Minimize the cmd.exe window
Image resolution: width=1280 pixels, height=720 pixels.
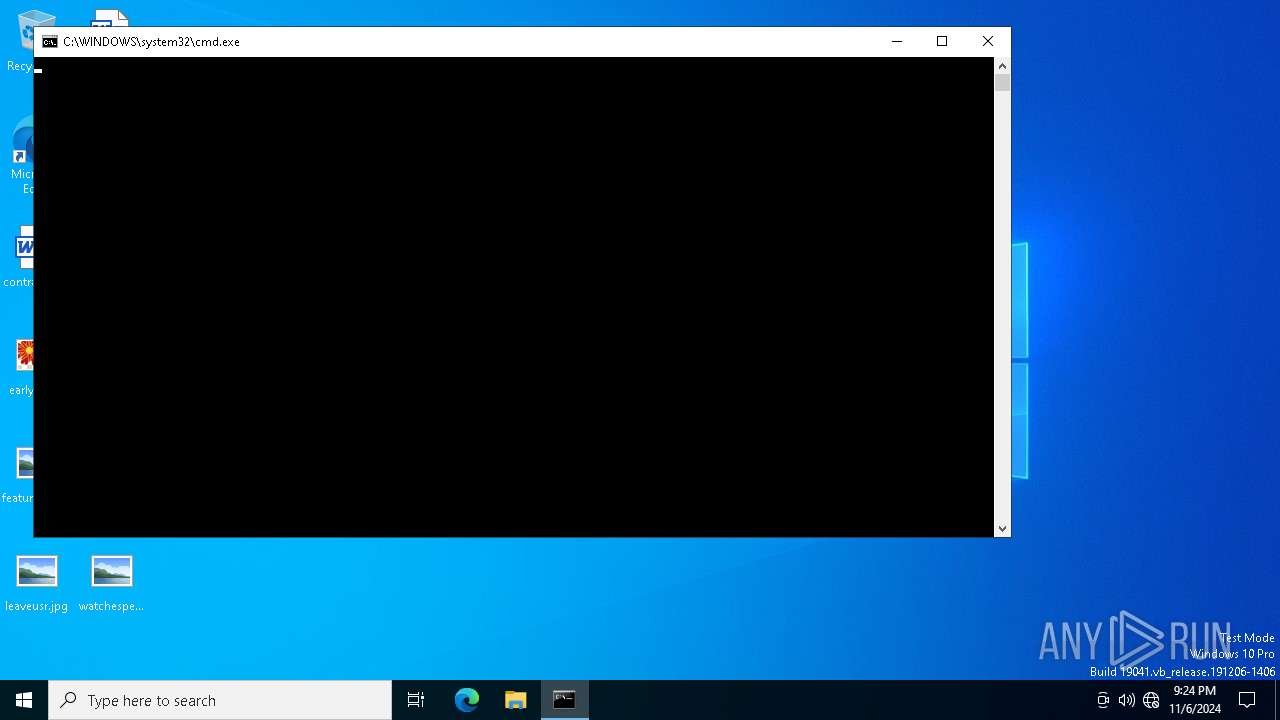click(897, 41)
